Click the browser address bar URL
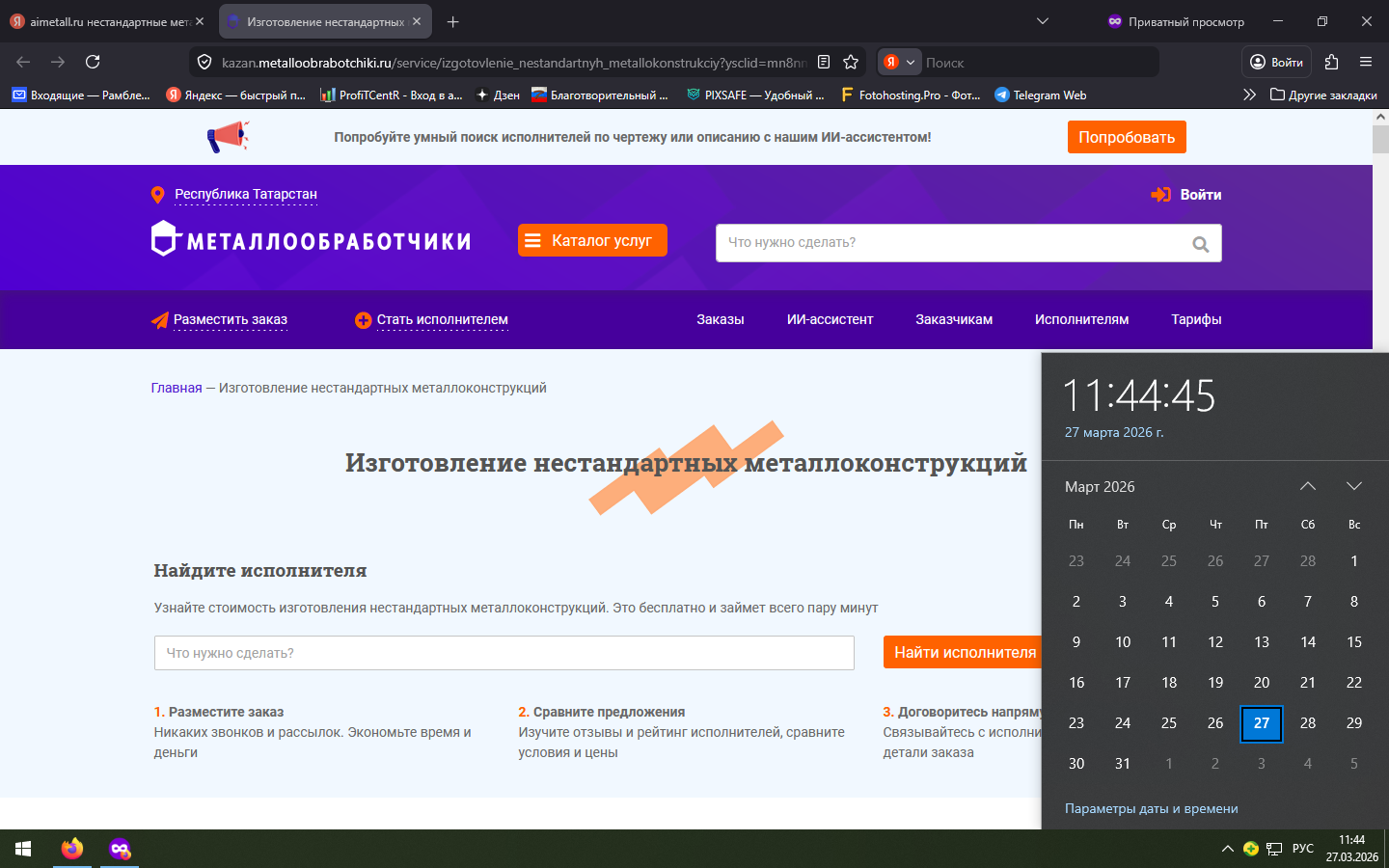 click(514, 63)
